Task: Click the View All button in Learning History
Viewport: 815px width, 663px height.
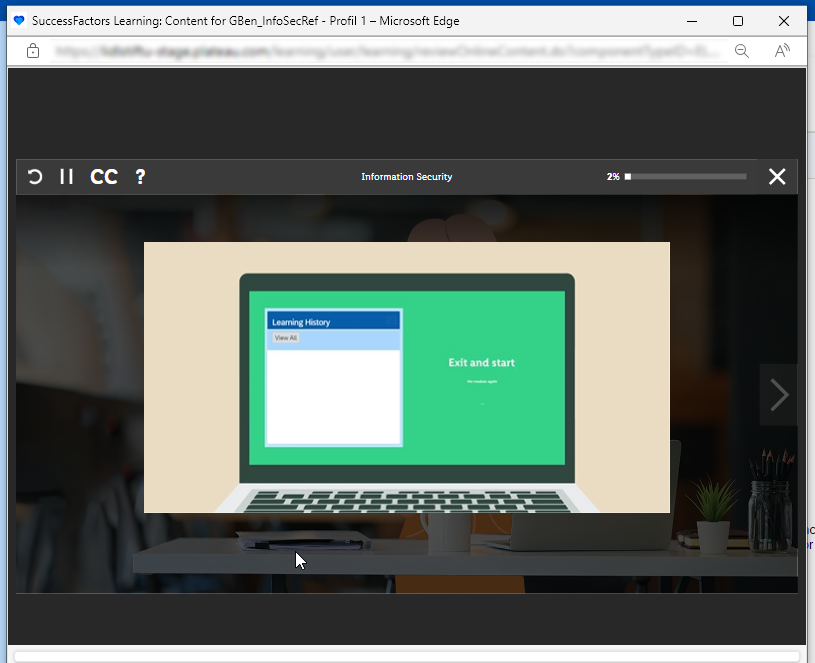Action: [x=285, y=338]
